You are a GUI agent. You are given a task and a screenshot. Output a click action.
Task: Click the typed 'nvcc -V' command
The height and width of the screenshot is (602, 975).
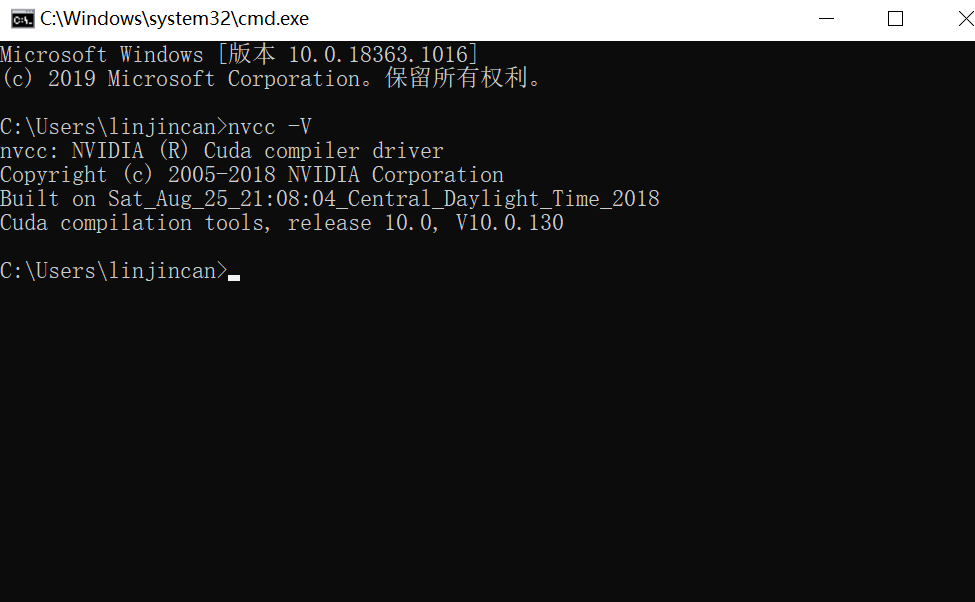coord(270,127)
